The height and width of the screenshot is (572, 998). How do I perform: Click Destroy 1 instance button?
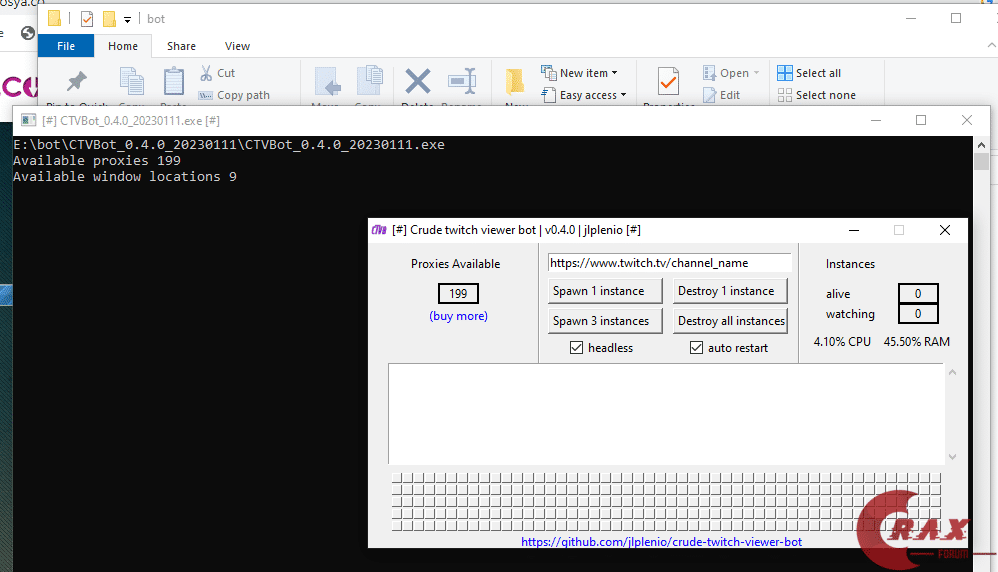pyautogui.click(x=730, y=291)
